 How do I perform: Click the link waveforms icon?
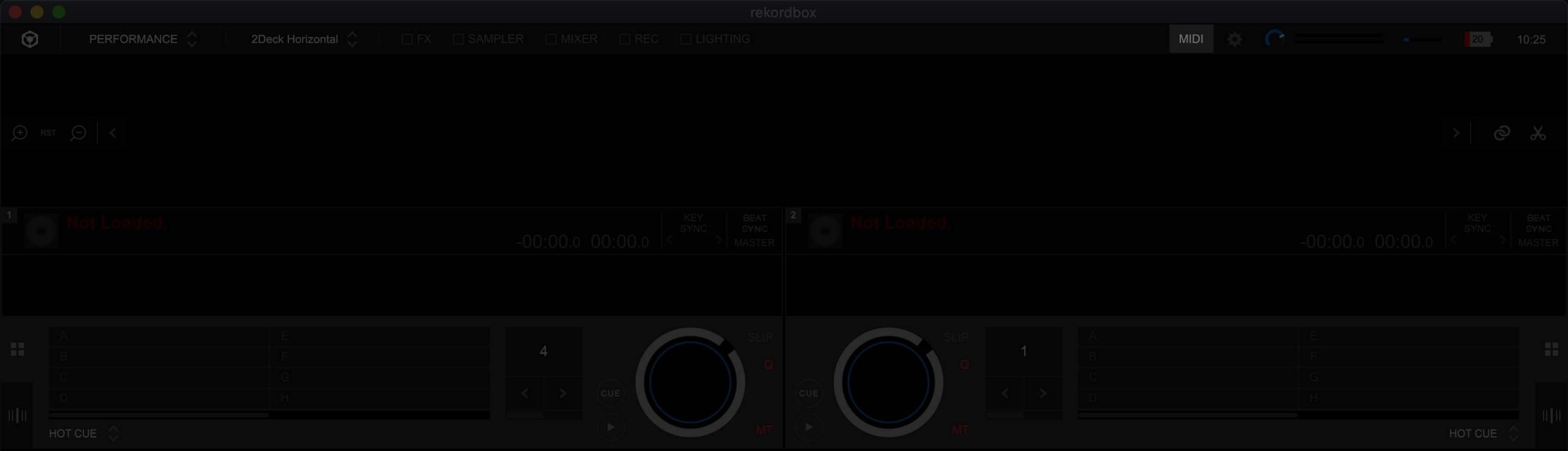click(x=1501, y=133)
